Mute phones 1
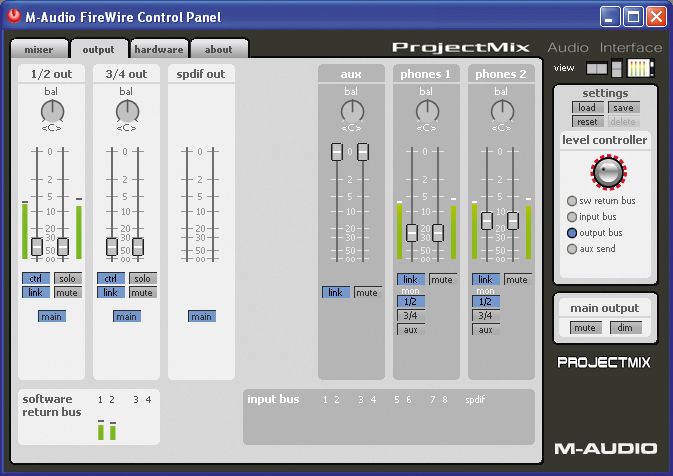The height and width of the screenshot is (476, 673). pos(443,279)
